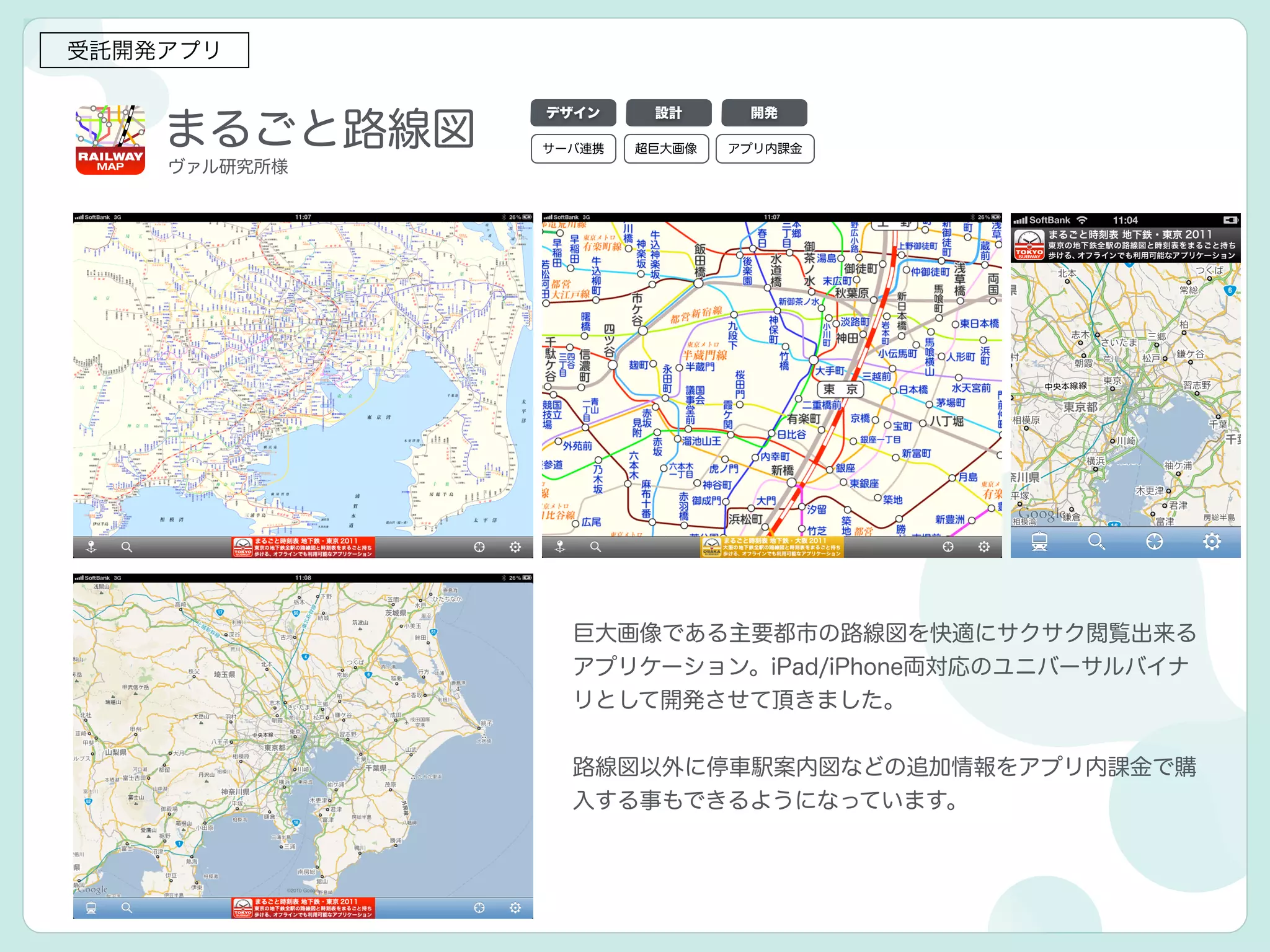Open the bottom iPad Google map screenshot
The height and width of the screenshot is (952, 1270).
pos(303,746)
